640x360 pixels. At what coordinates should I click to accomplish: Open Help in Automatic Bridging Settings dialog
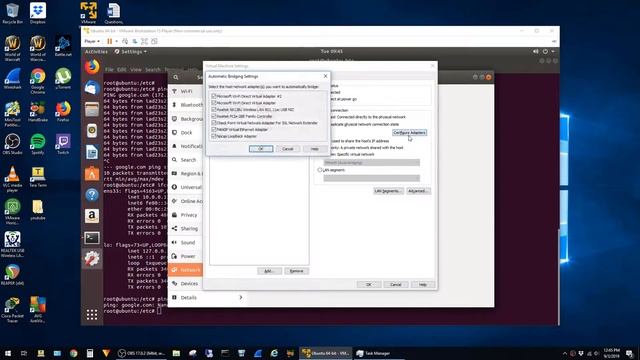point(314,149)
